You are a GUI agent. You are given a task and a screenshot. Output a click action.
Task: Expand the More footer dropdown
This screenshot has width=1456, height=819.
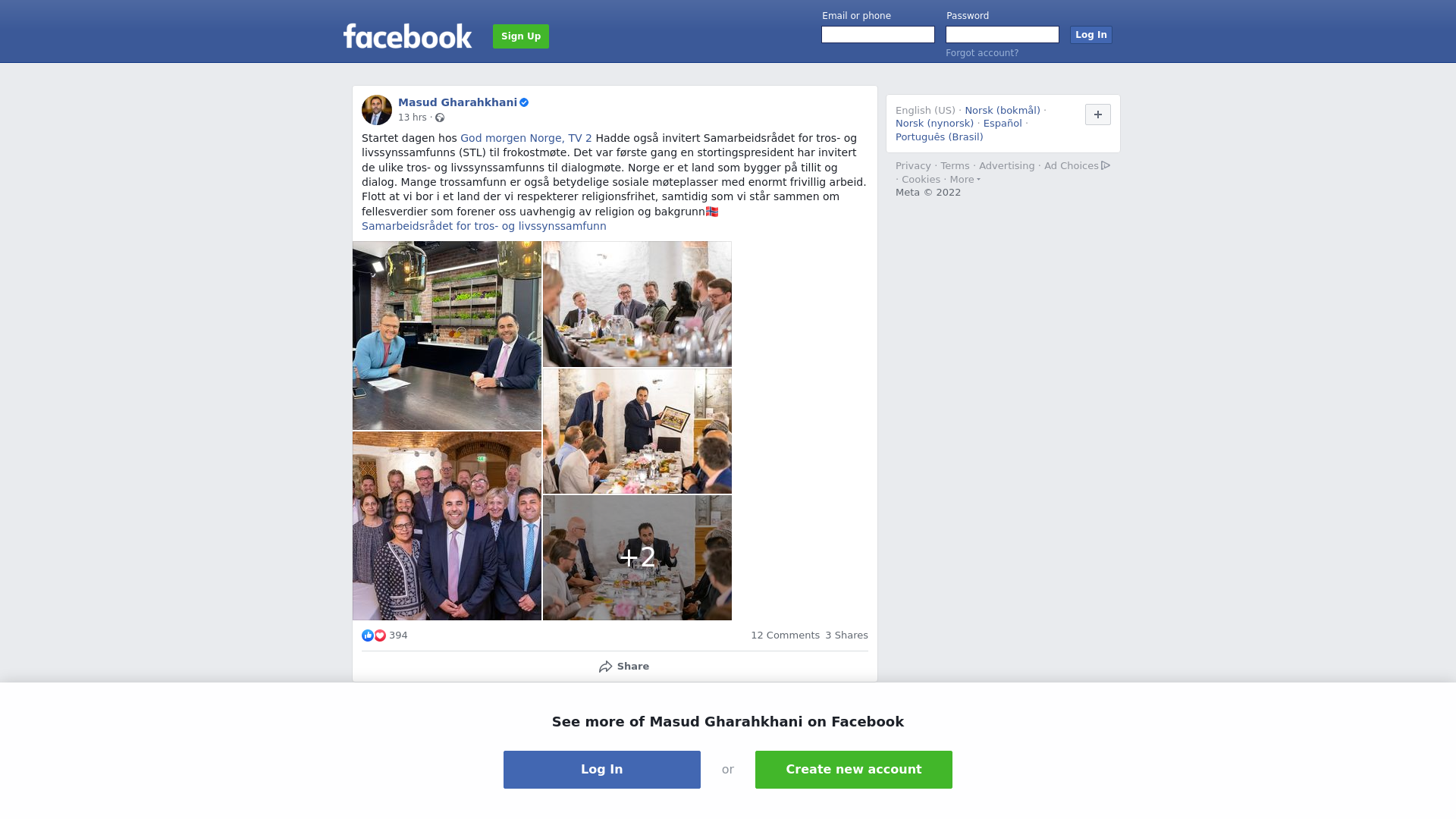965,180
